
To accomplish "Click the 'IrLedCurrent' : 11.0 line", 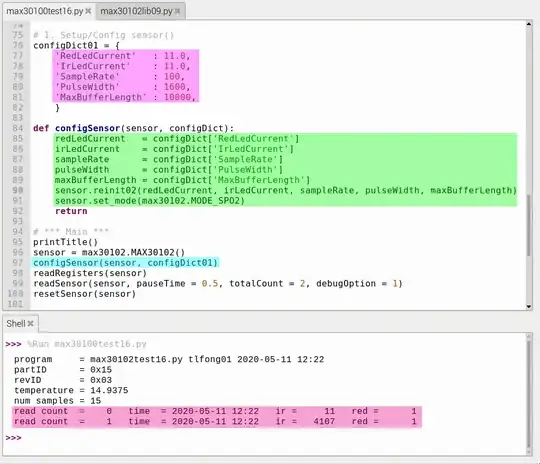I will pos(123,66).
